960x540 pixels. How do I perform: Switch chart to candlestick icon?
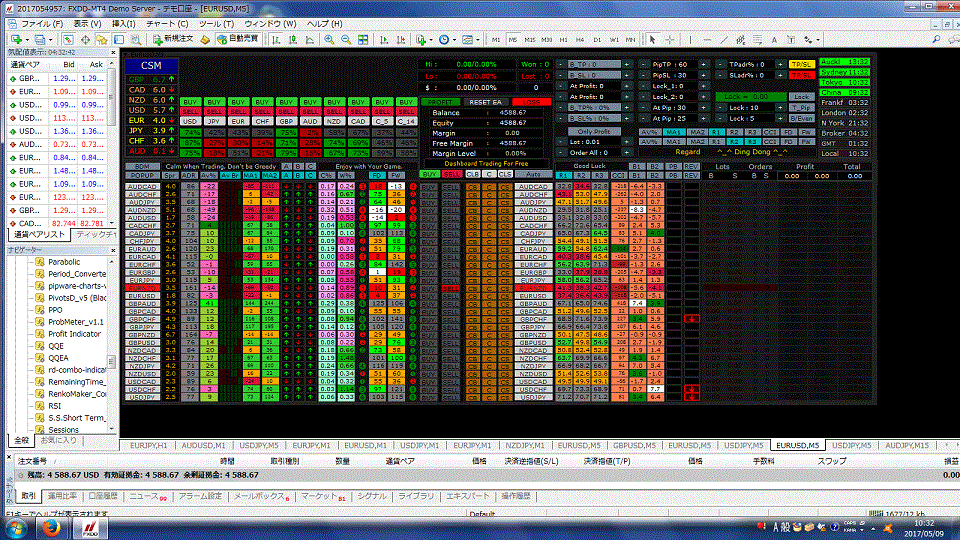pos(293,40)
